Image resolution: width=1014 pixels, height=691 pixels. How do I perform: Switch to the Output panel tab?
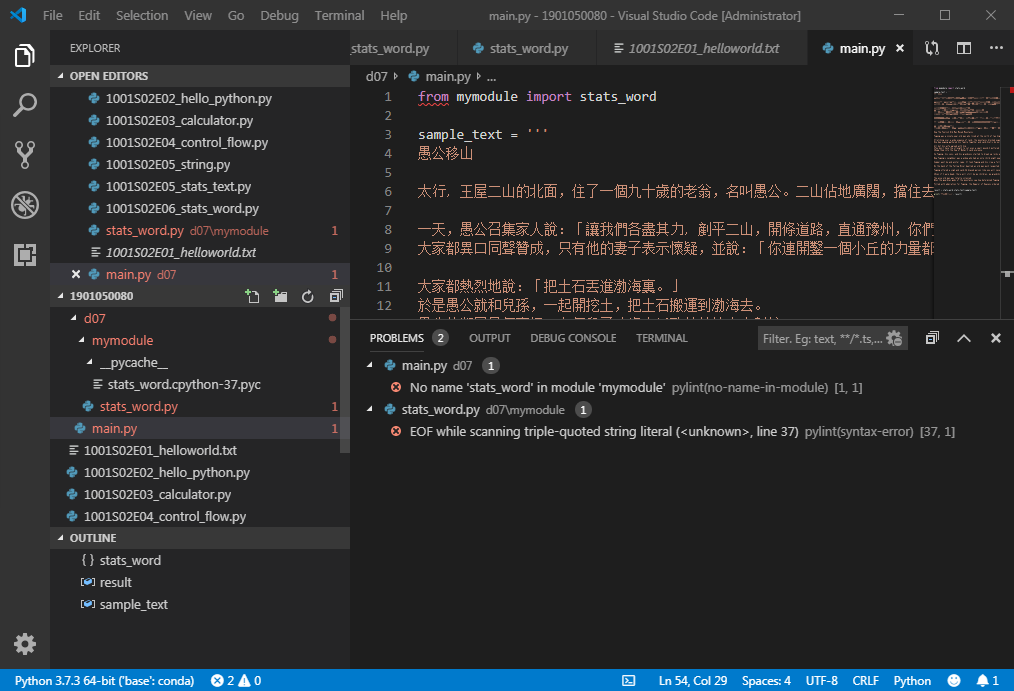(490, 338)
